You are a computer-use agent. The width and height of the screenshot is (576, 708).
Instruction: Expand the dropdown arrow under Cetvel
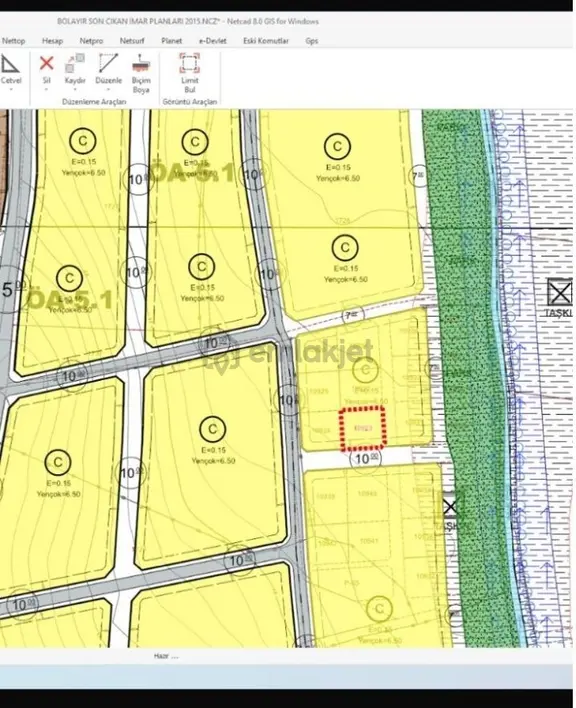pos(11,89)
